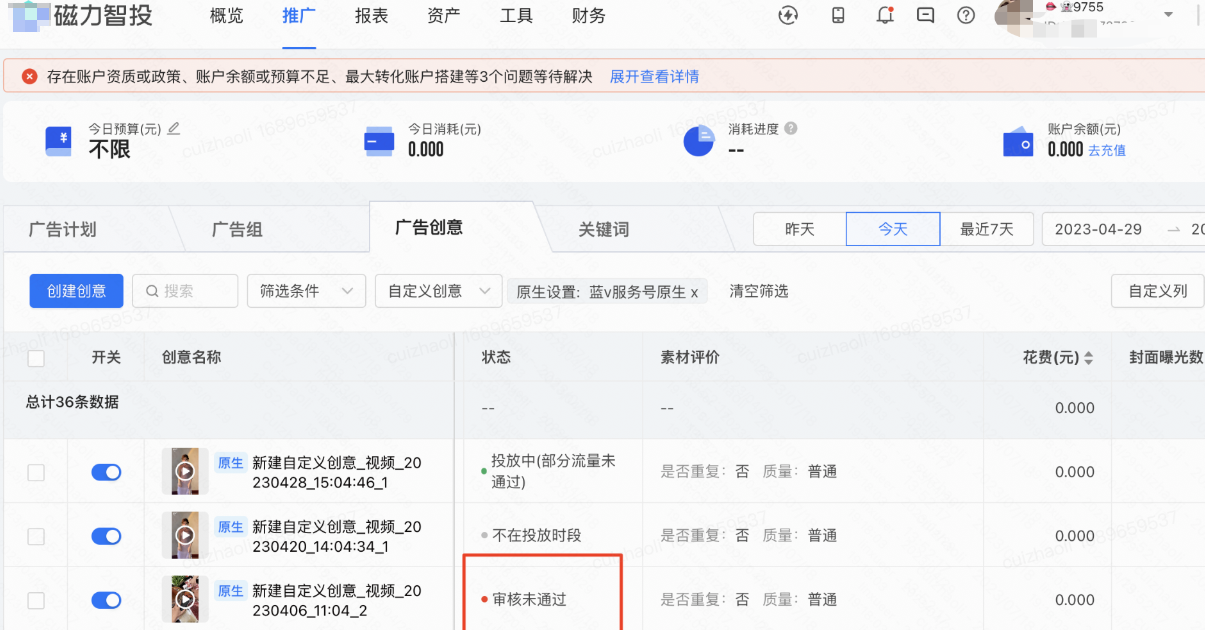Click the help question mark icon

pos(964,16)
